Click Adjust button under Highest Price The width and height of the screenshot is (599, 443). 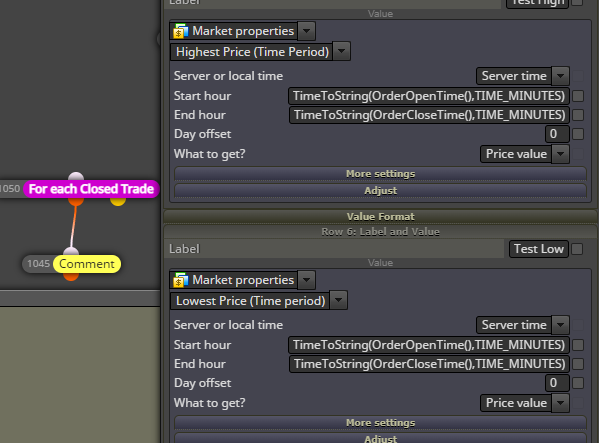click(380, 191)
